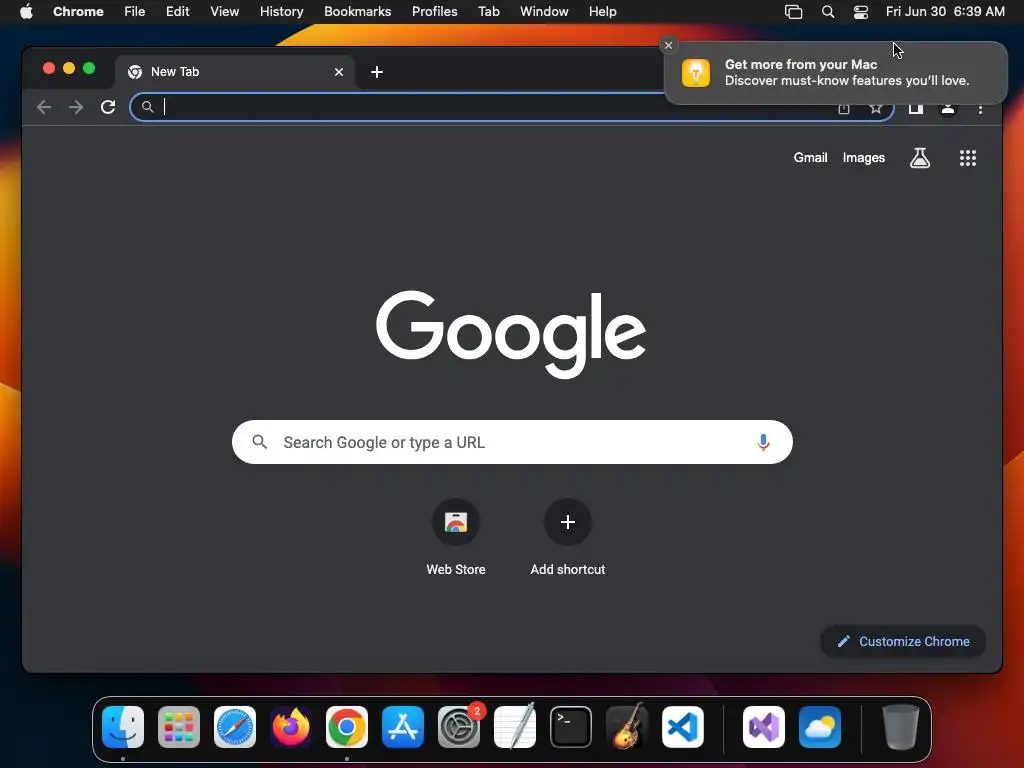Reload the page with the refresh icon
Screen dimensions: 1024x768
(108, 107)
